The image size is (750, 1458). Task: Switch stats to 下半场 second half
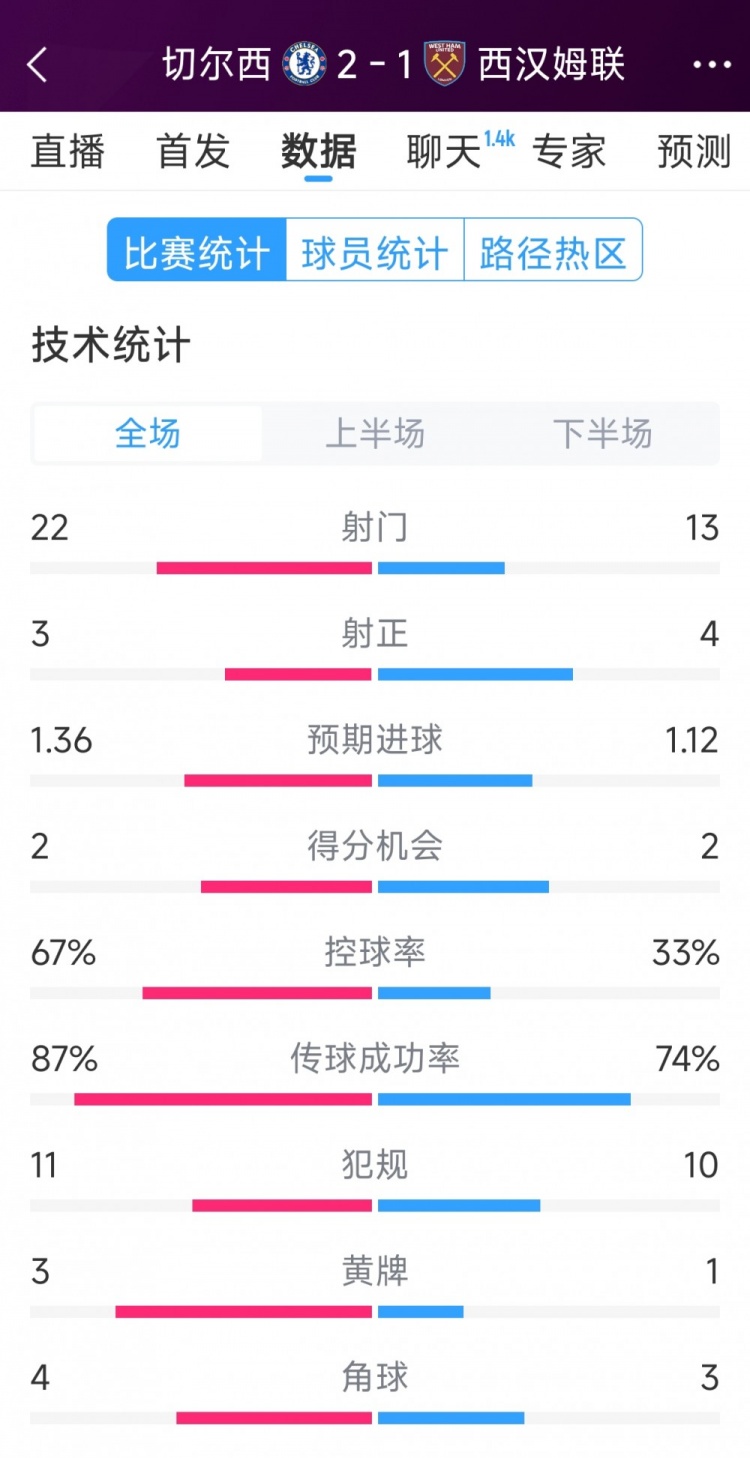[x=602, y=434]
